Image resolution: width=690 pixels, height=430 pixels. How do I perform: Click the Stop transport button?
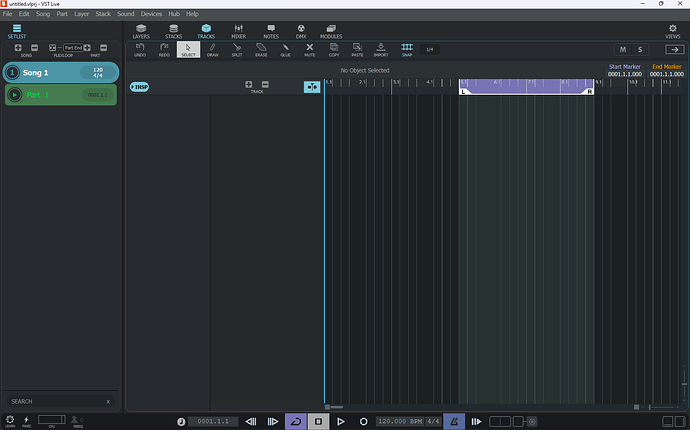click(x=318, y=422)
